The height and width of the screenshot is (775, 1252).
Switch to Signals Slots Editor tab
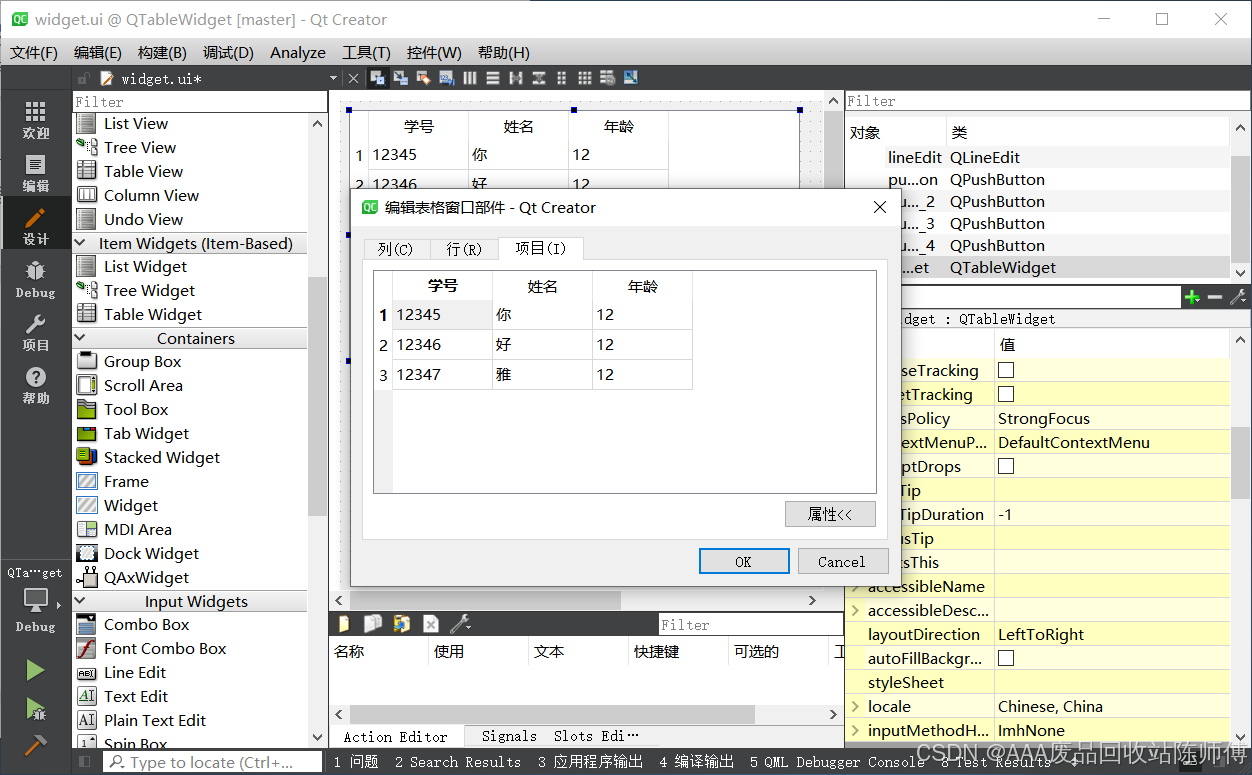point(560,736)
